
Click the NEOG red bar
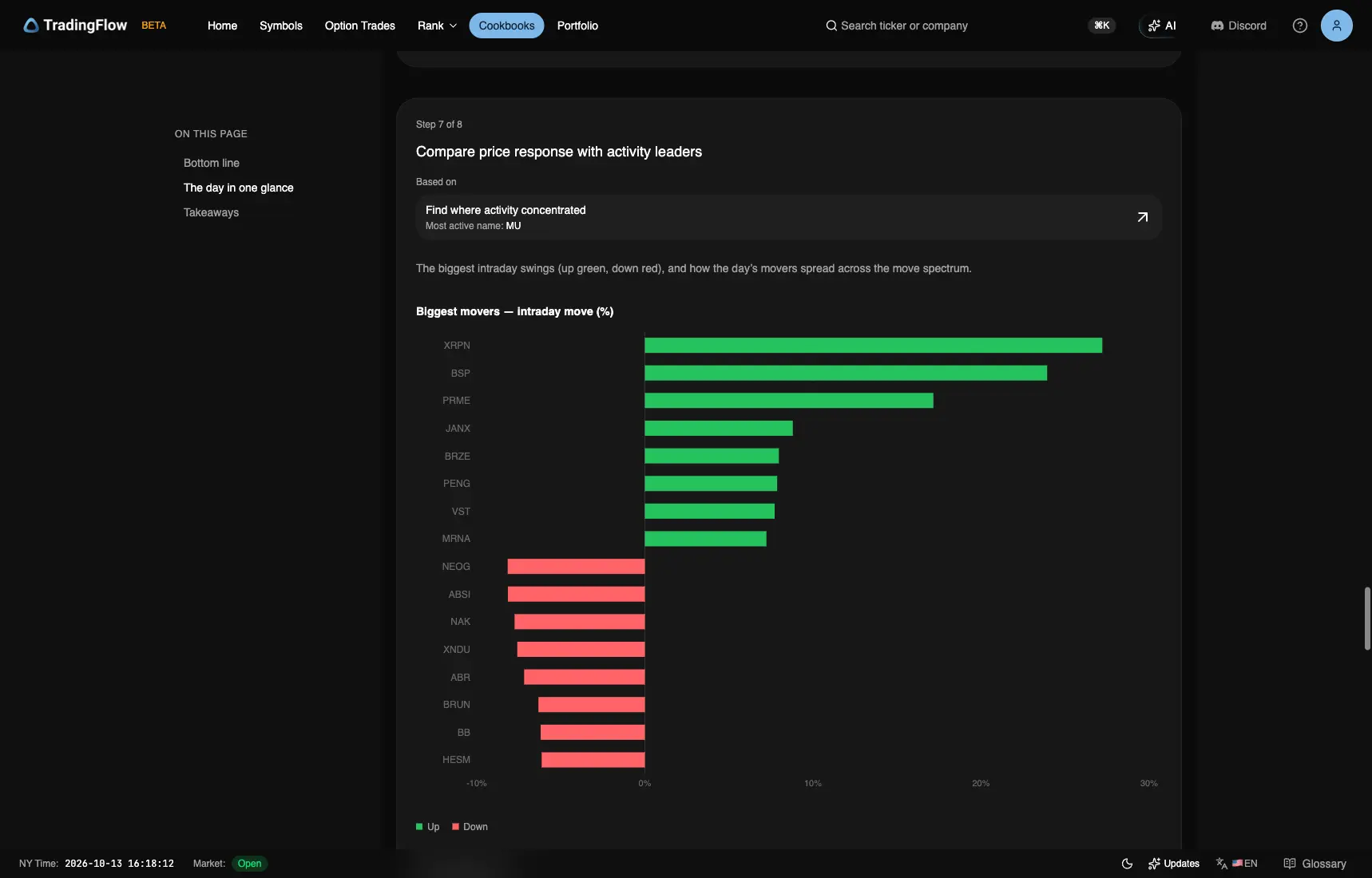click(x=576, y=567)
